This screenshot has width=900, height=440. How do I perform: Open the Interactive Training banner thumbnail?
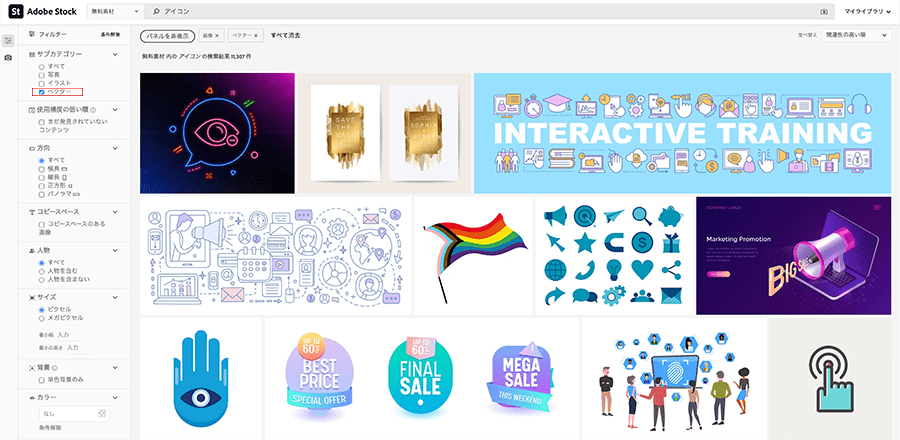[x=682, y=133]
